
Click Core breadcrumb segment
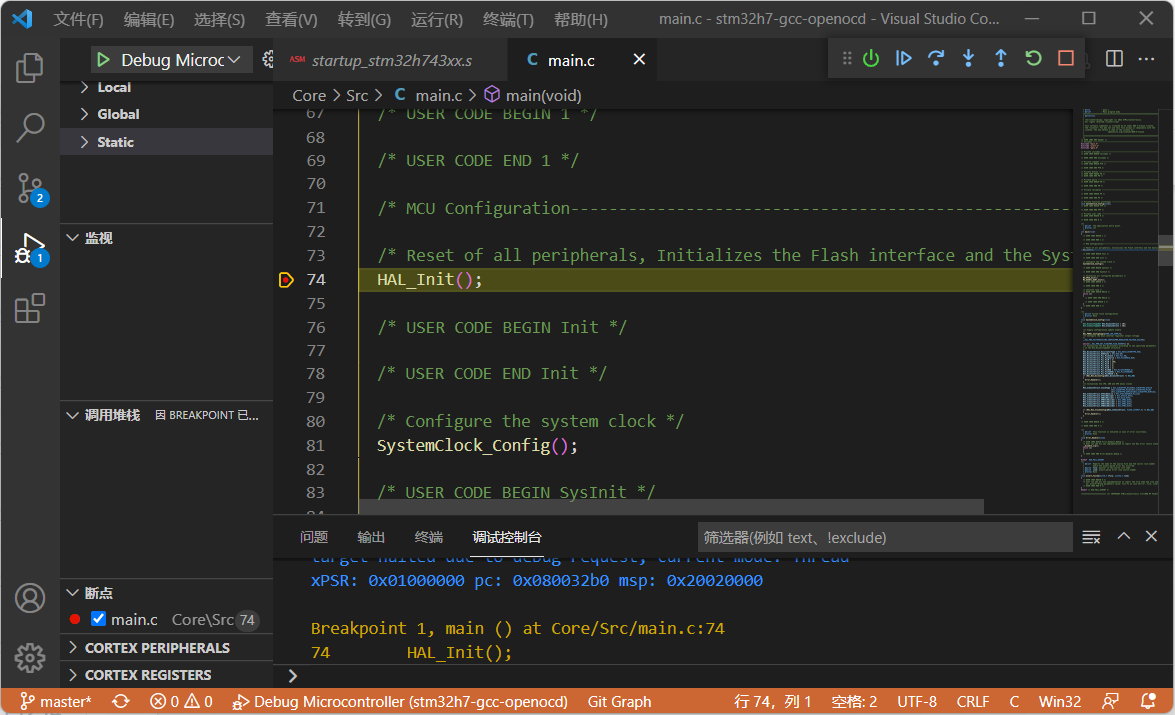click(309, 95)
